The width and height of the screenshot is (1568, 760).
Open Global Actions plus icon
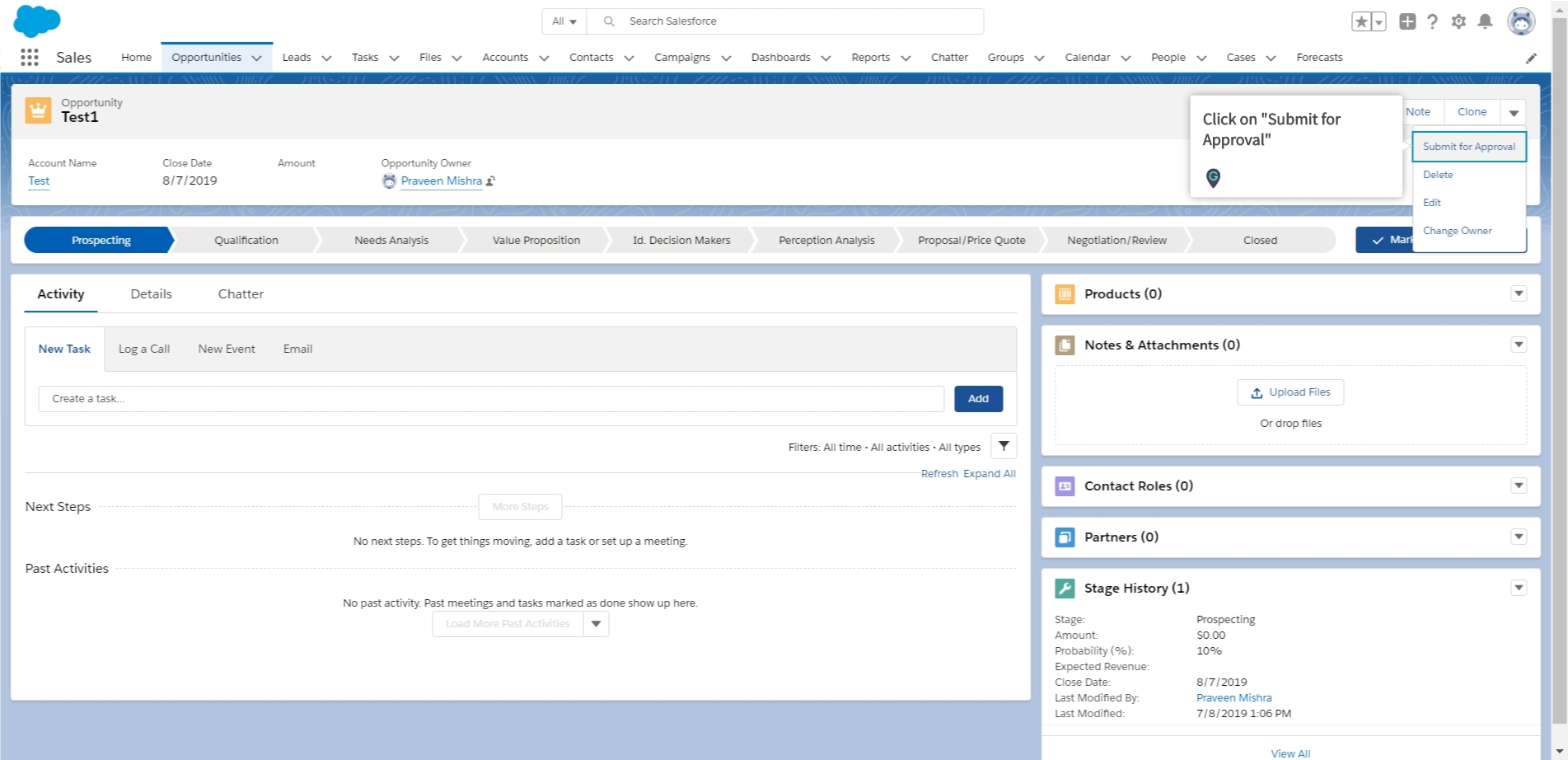point(1407,21)
